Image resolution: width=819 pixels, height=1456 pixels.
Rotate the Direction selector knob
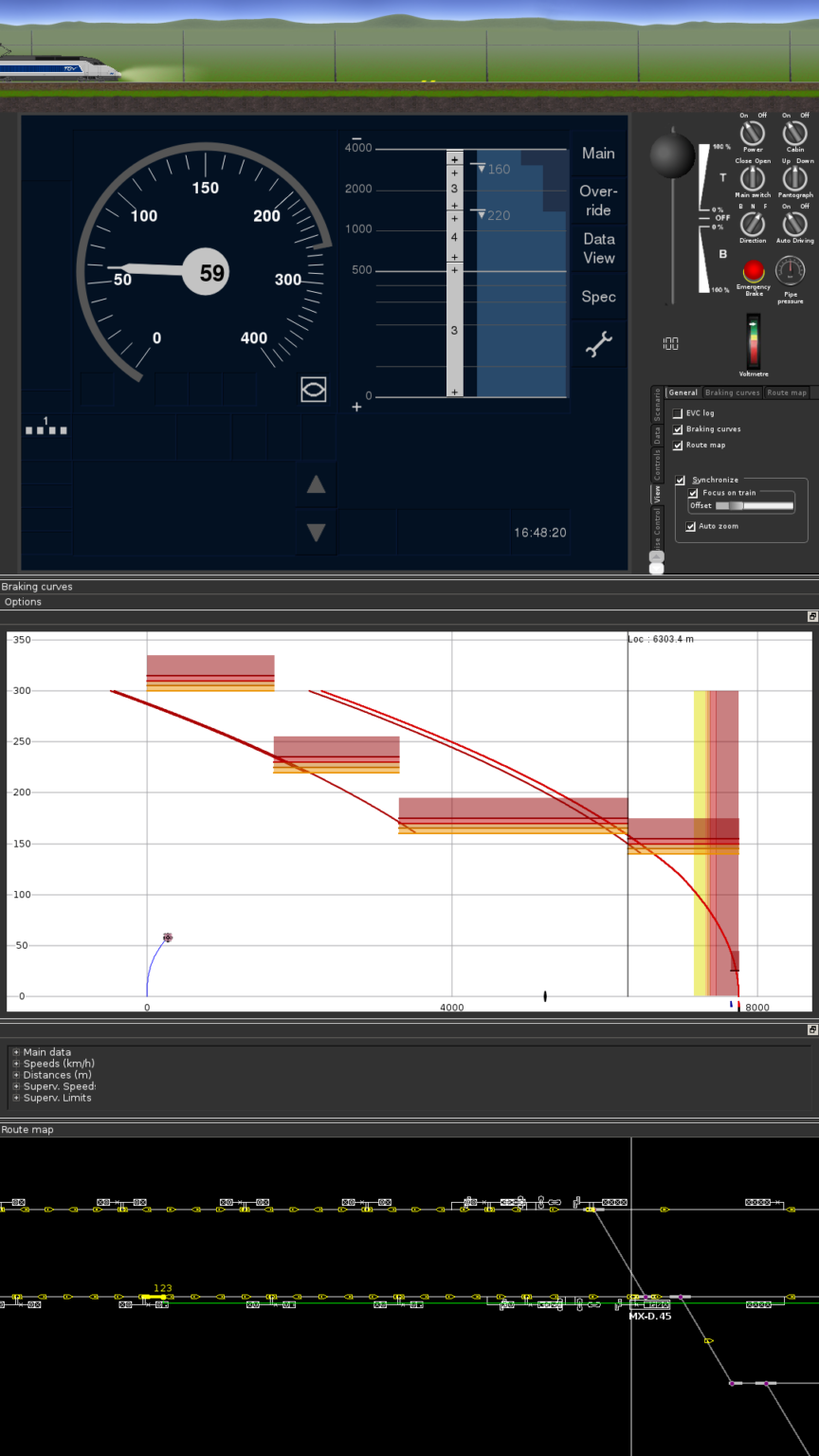click(753, 224)
